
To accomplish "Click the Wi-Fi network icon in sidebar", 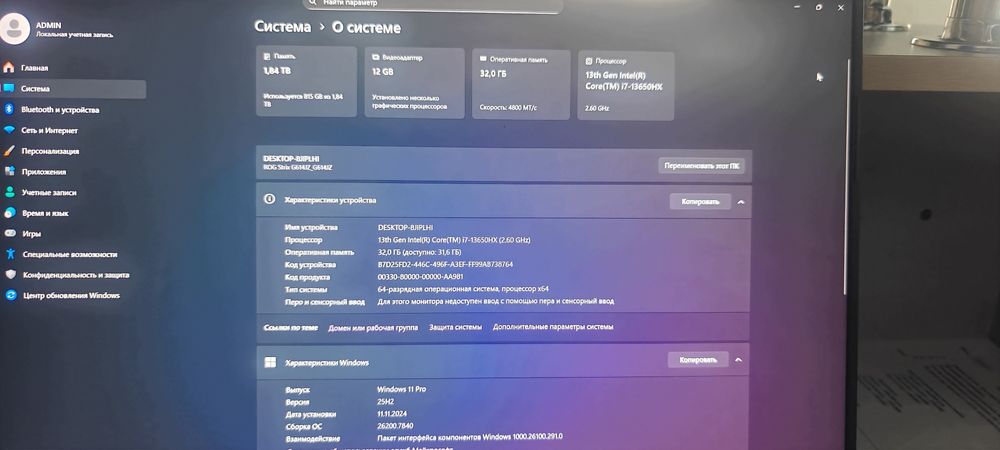I will point(9,130).
